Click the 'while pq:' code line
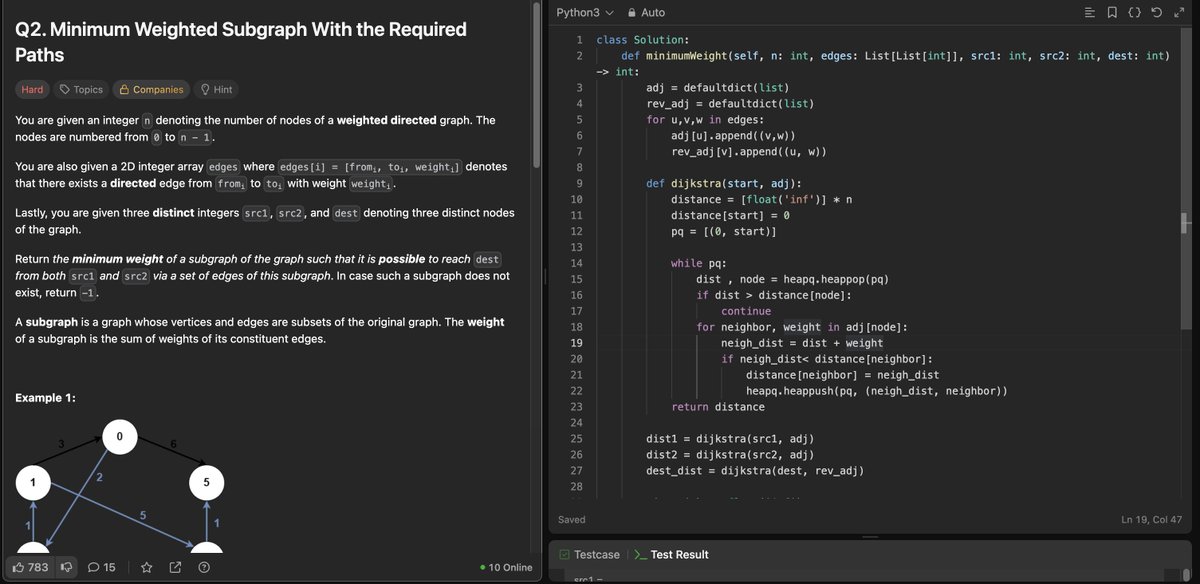The height and width of the screenshot is (584, 1200). point(701,263)
